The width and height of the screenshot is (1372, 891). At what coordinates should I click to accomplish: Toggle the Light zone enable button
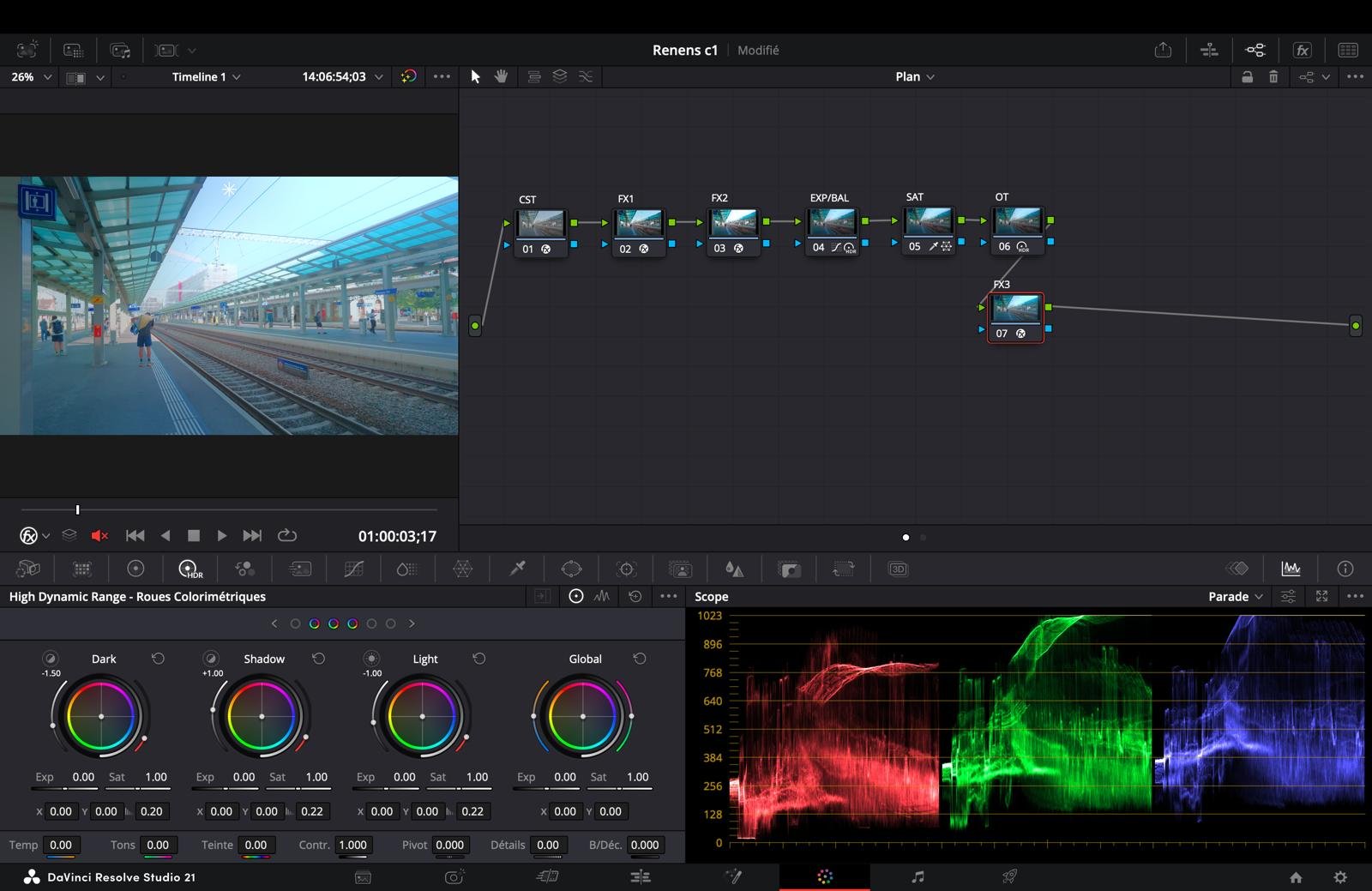point(371,659)
